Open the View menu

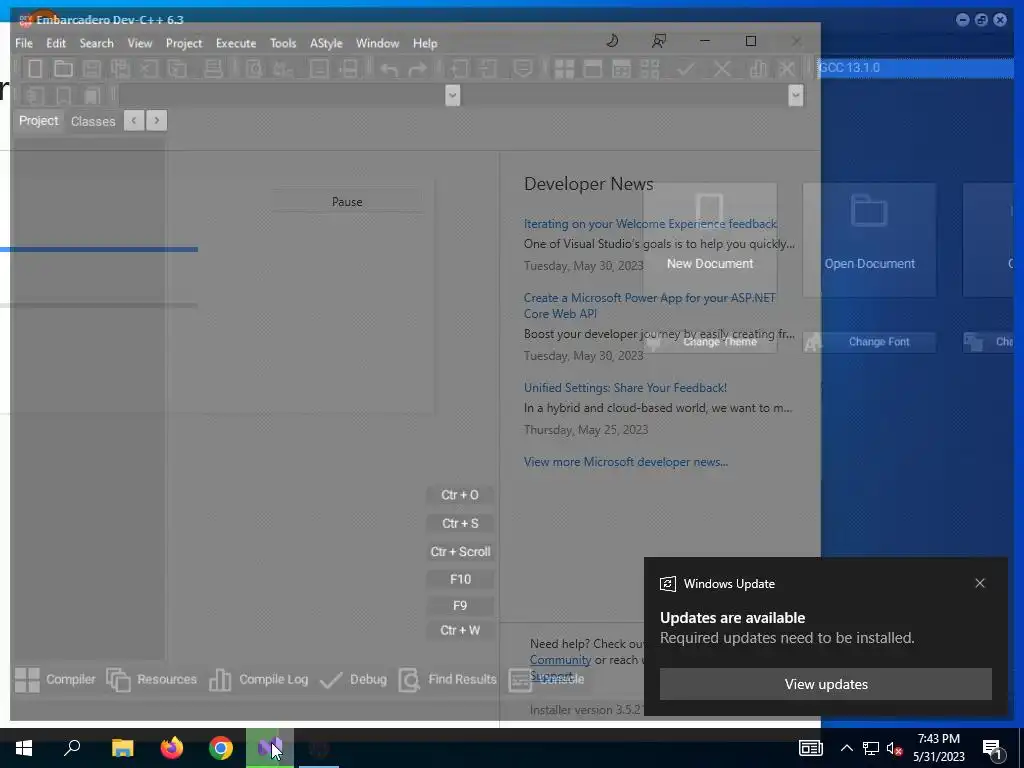[x=140, y=43]
